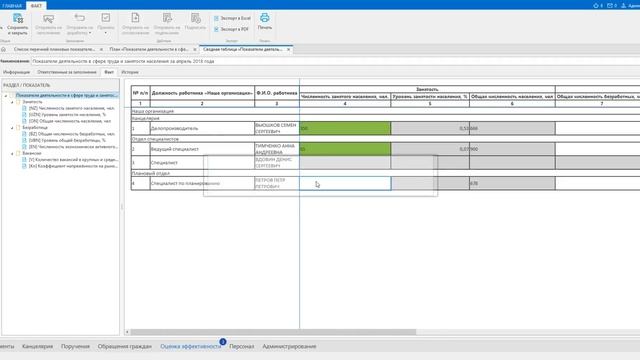
Task: Click the horizontal scrollbar under the table
Action: (x=273, y=332)
